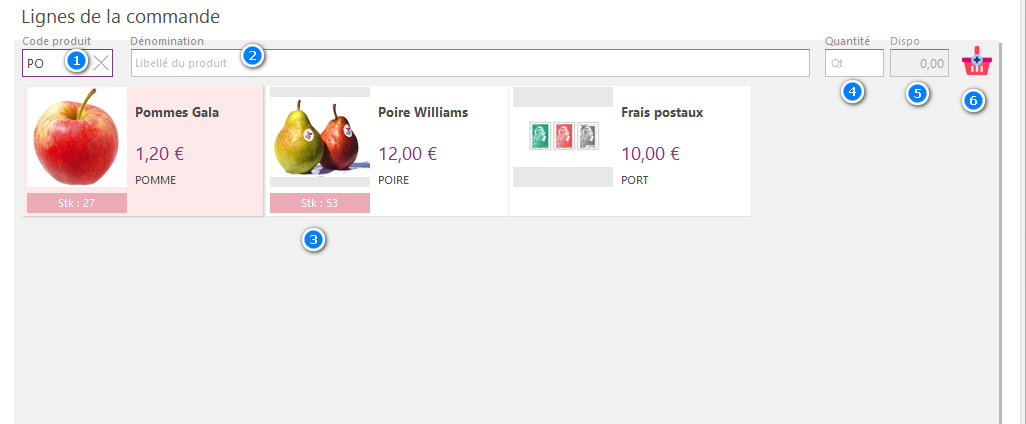
Task: Focus the Code produit field containing PO
Action: 45,63
